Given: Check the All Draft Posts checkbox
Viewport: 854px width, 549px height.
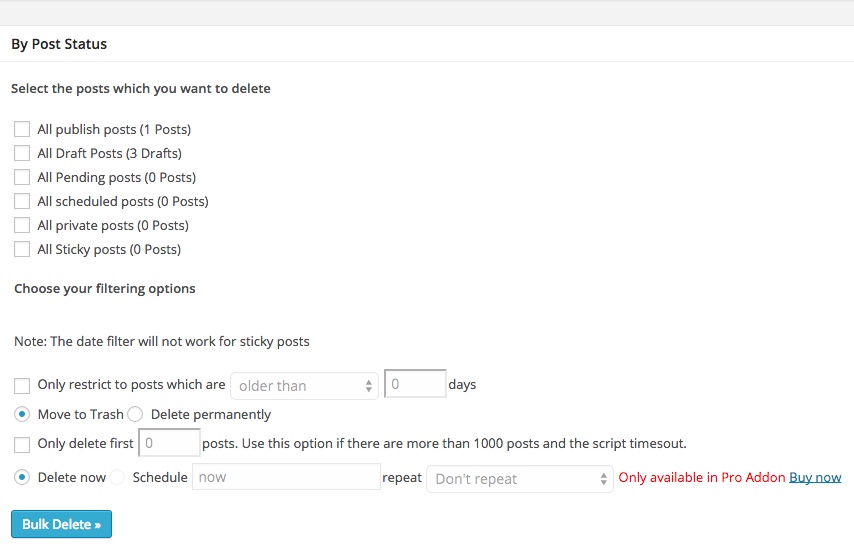Looking at the screenshot, I should click(22, 153).
